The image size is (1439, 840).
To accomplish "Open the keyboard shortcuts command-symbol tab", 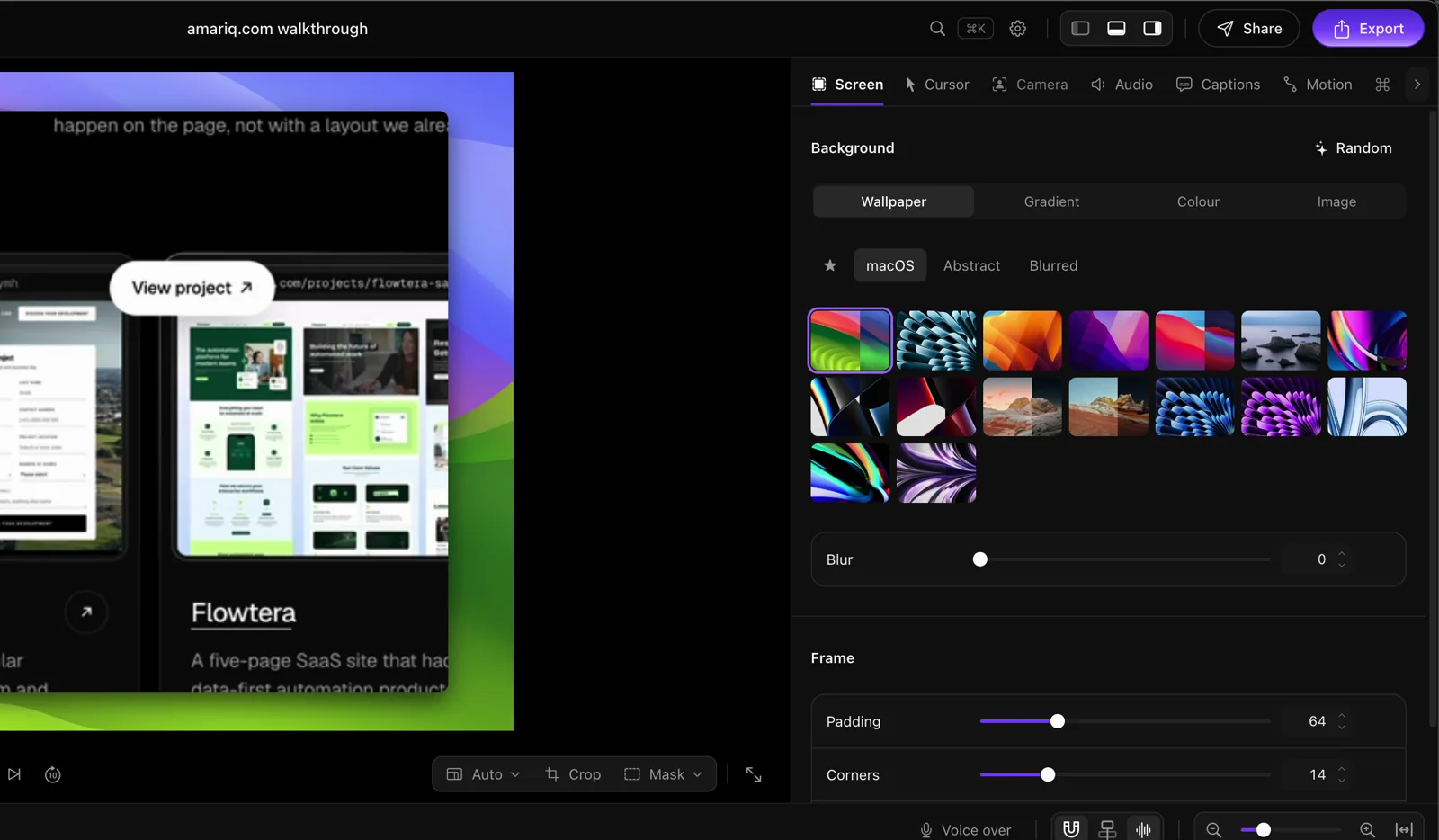I will pyautogui.click(x=1382, y=85).
